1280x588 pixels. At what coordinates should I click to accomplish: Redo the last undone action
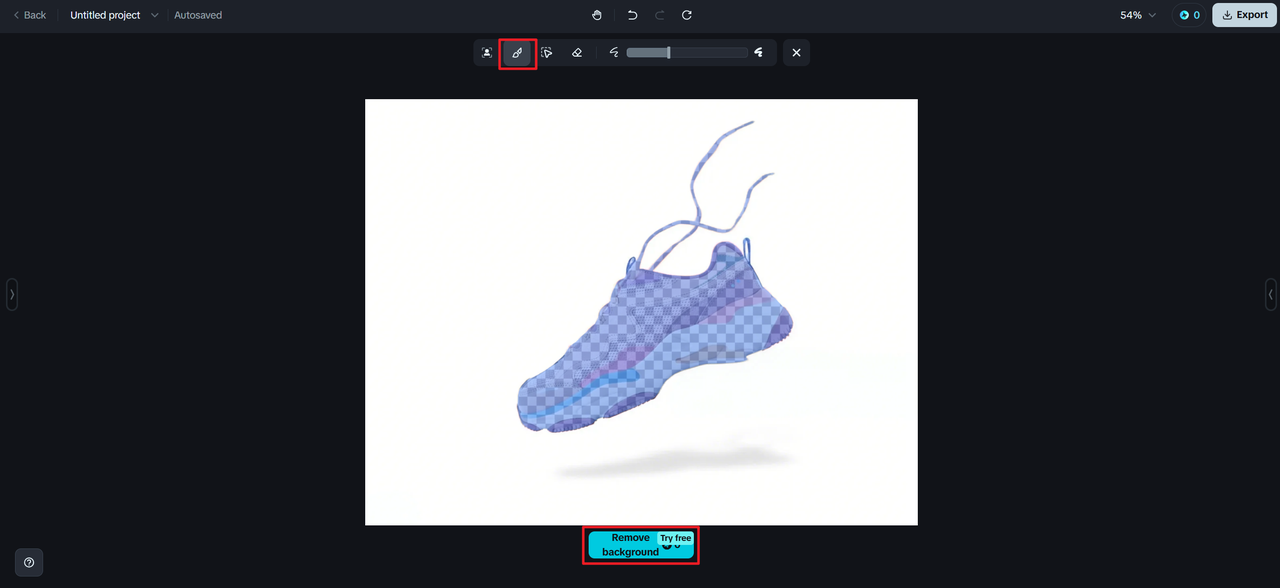660,15
